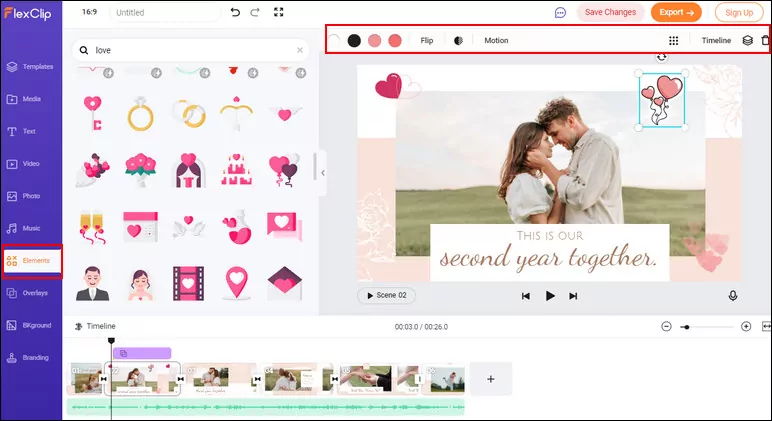This screenshot has width=772, height=421.
Task: Add the wedding arch element
Action: pos(189,170)
